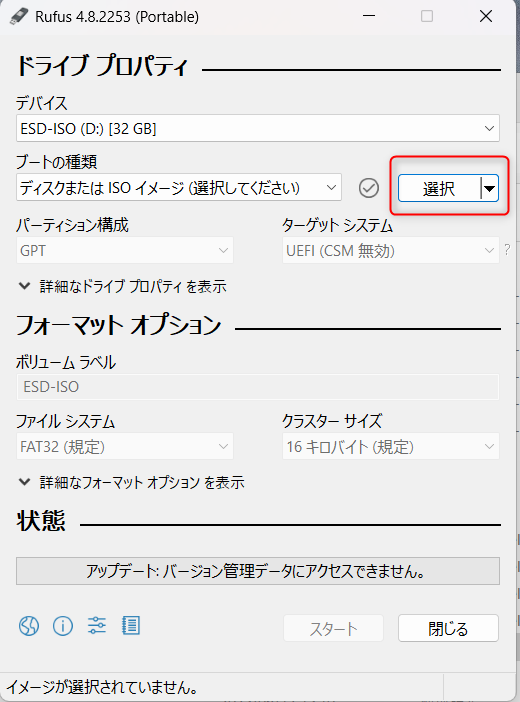Click the target system help question mark

coord(507,249)
